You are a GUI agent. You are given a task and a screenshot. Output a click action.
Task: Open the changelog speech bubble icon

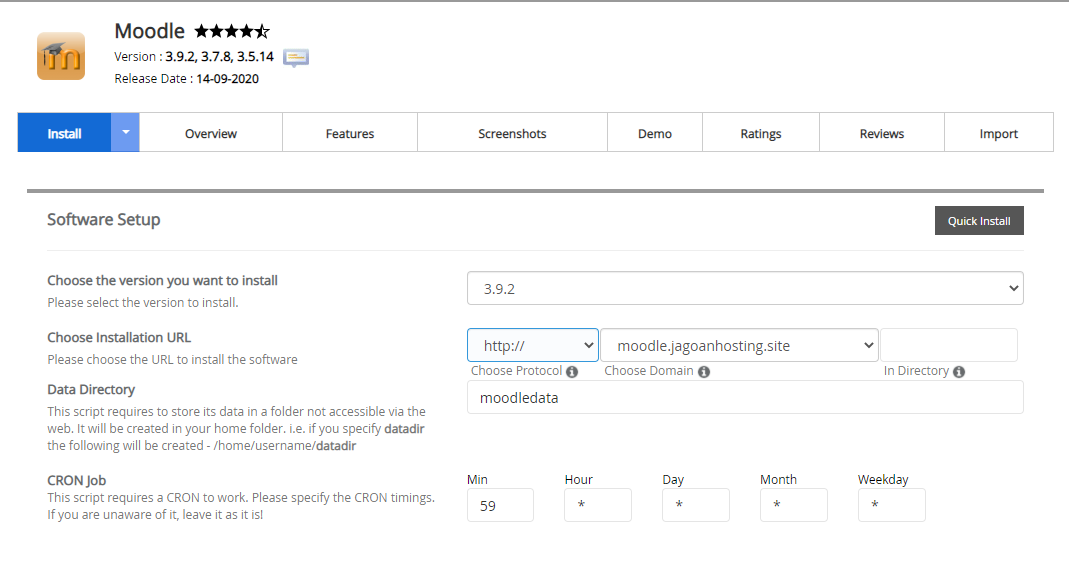coord(296,58)
